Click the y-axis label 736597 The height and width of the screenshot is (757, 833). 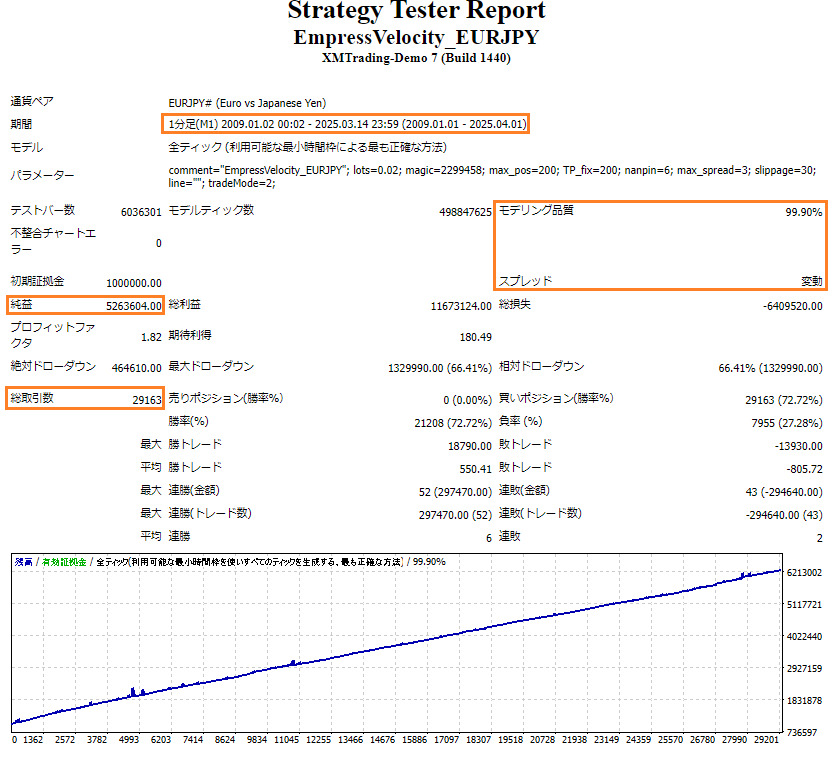pyautogui.click(x=802, y=733)
